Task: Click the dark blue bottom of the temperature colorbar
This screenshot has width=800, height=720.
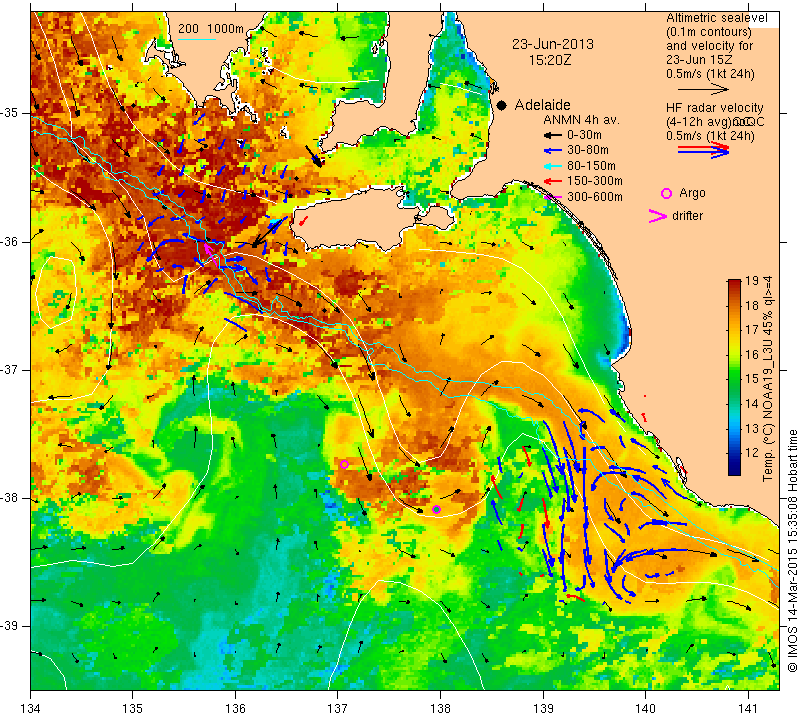Action: coord(734,469)
